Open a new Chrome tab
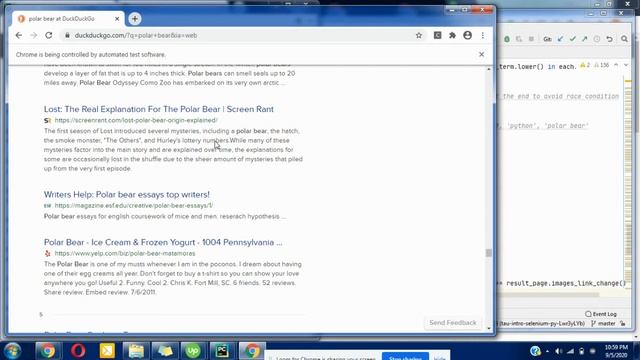 click(x=135, y=18)
